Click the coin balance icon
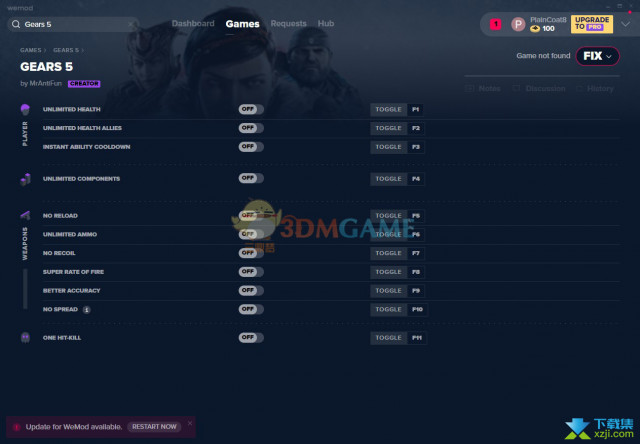Screen dimensions: 640x444 pyautogui.click(x=535, y=29)
